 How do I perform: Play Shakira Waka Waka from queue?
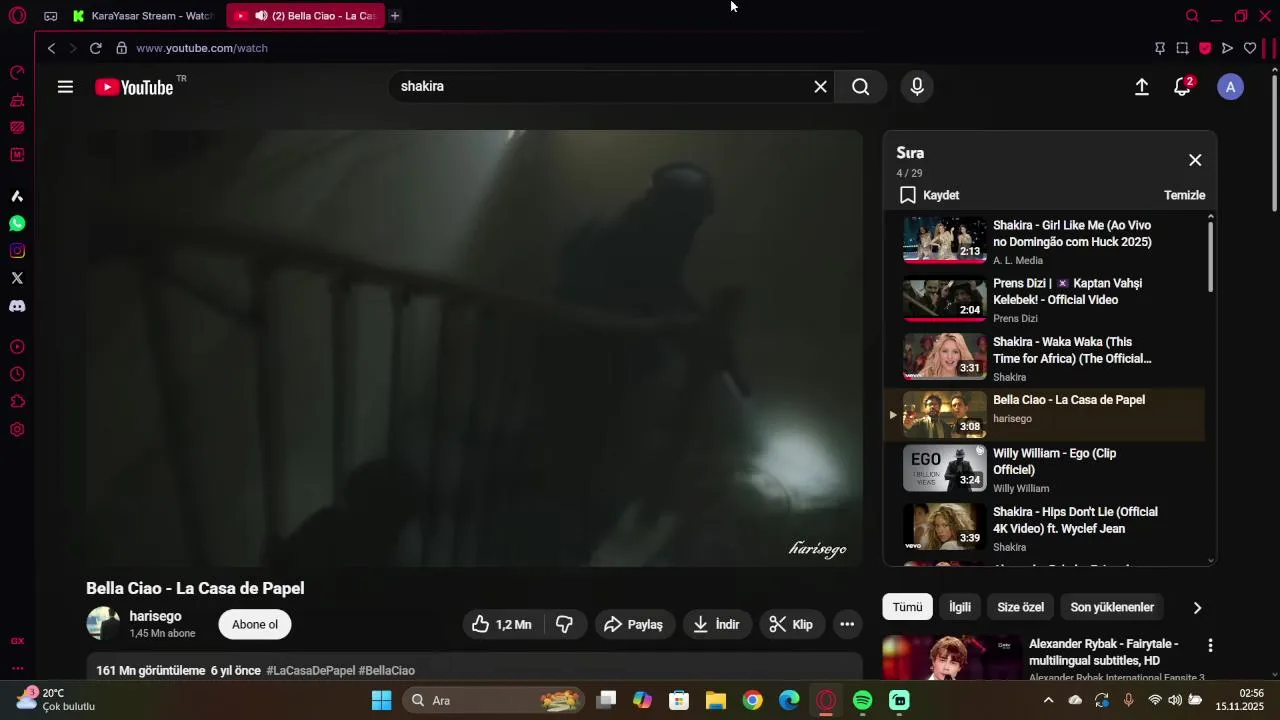1044,358
